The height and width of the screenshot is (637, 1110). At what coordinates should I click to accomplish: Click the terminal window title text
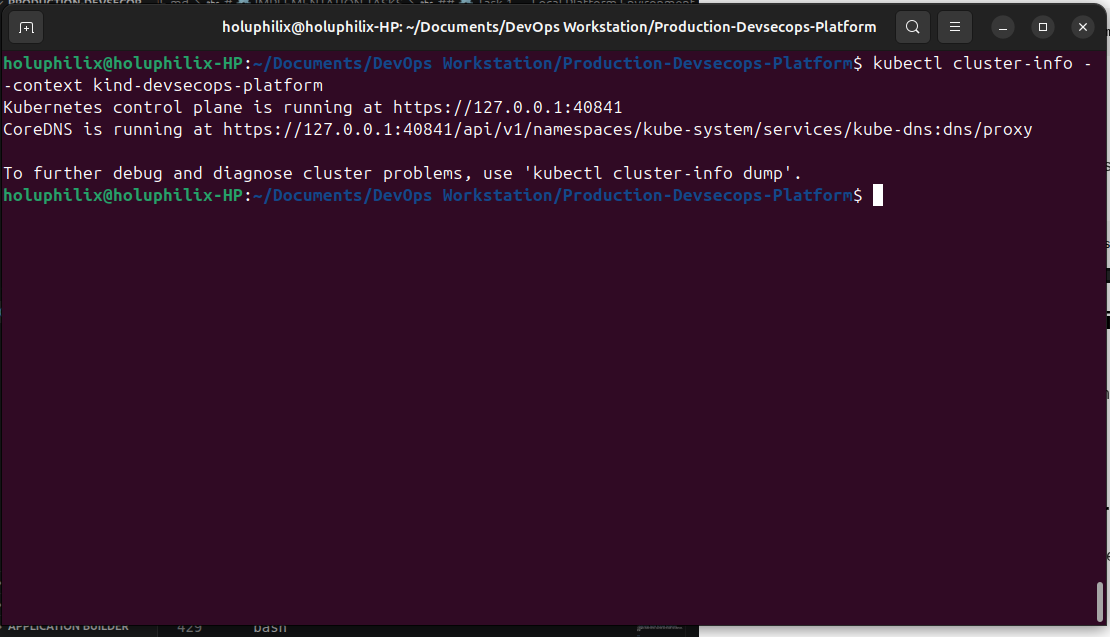click(549, 28)
